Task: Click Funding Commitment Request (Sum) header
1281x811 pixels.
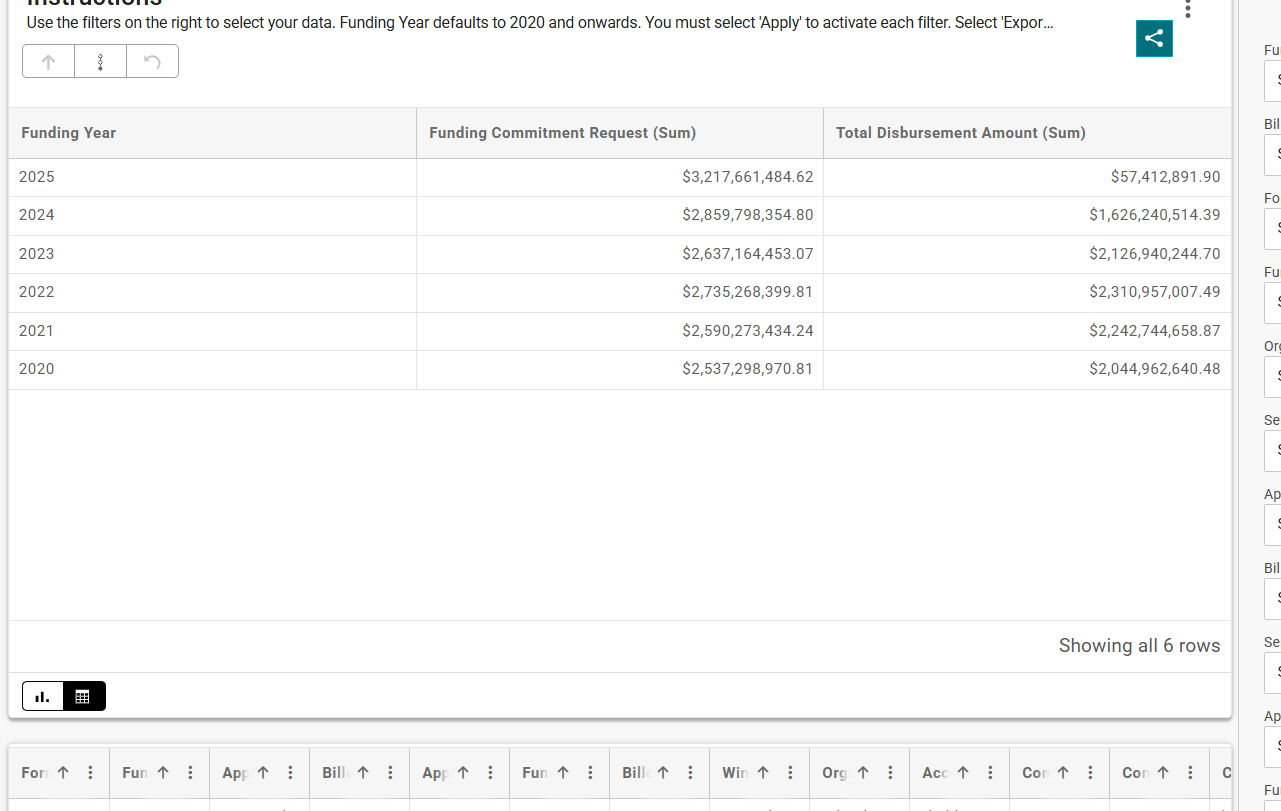Action: pyautogui.click(x=562, y=133)
